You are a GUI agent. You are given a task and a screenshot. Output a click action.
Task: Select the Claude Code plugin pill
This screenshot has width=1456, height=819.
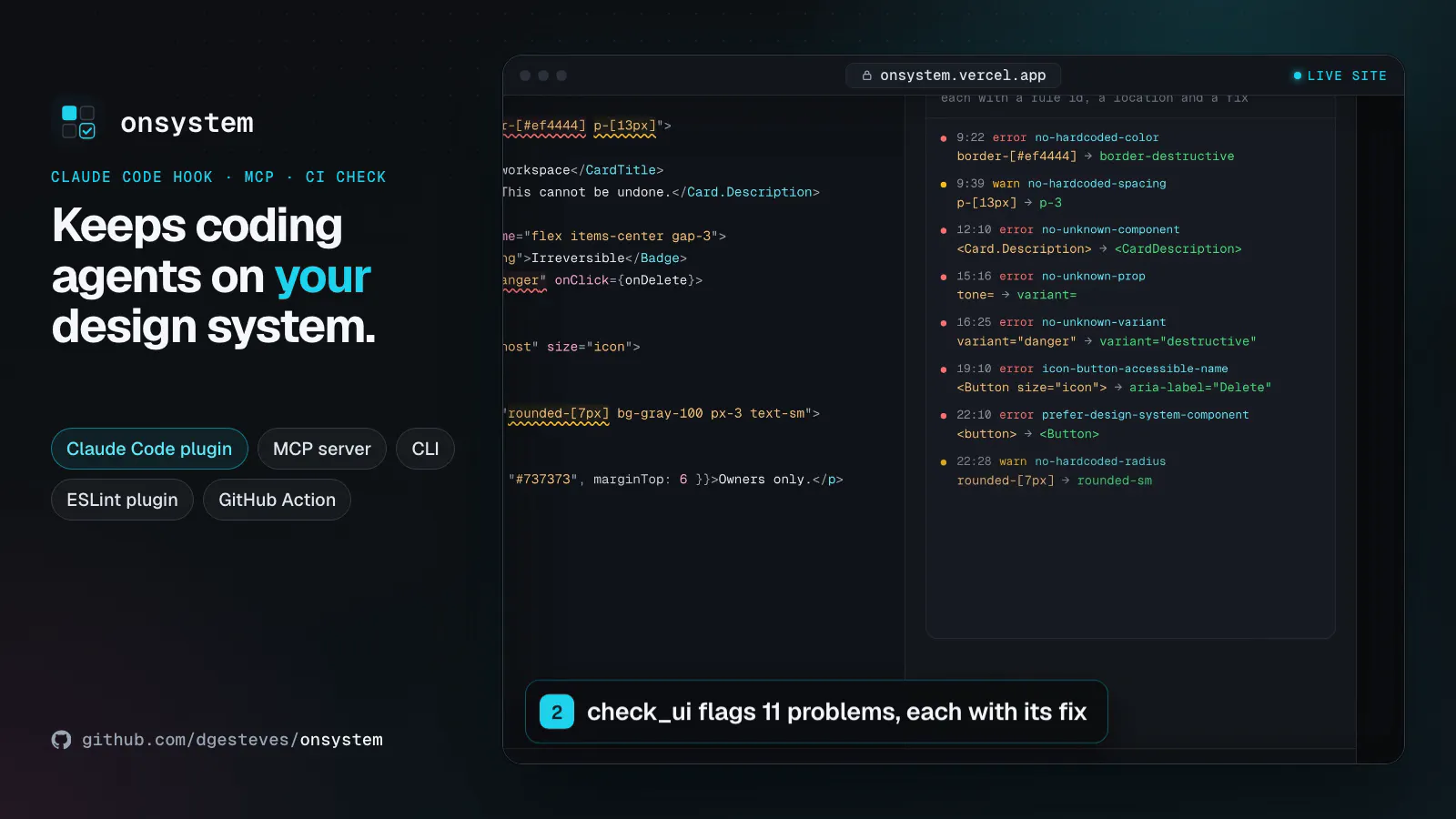[149, 449]
